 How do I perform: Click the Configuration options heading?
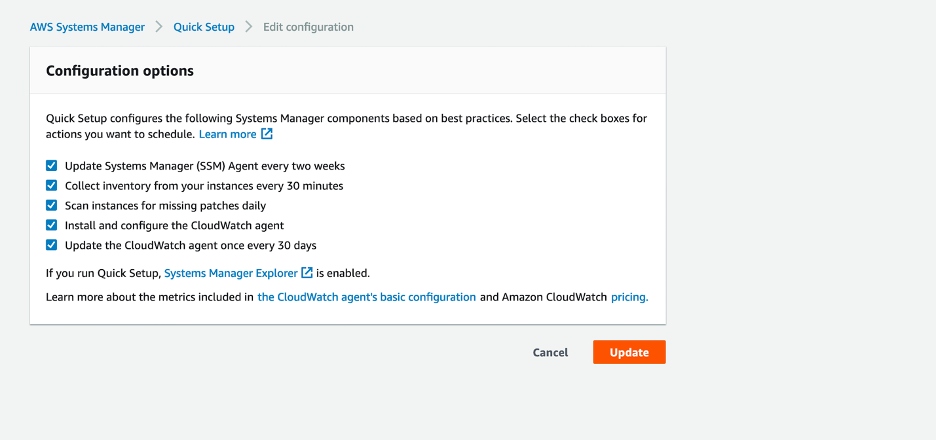[x=120, y=71]
